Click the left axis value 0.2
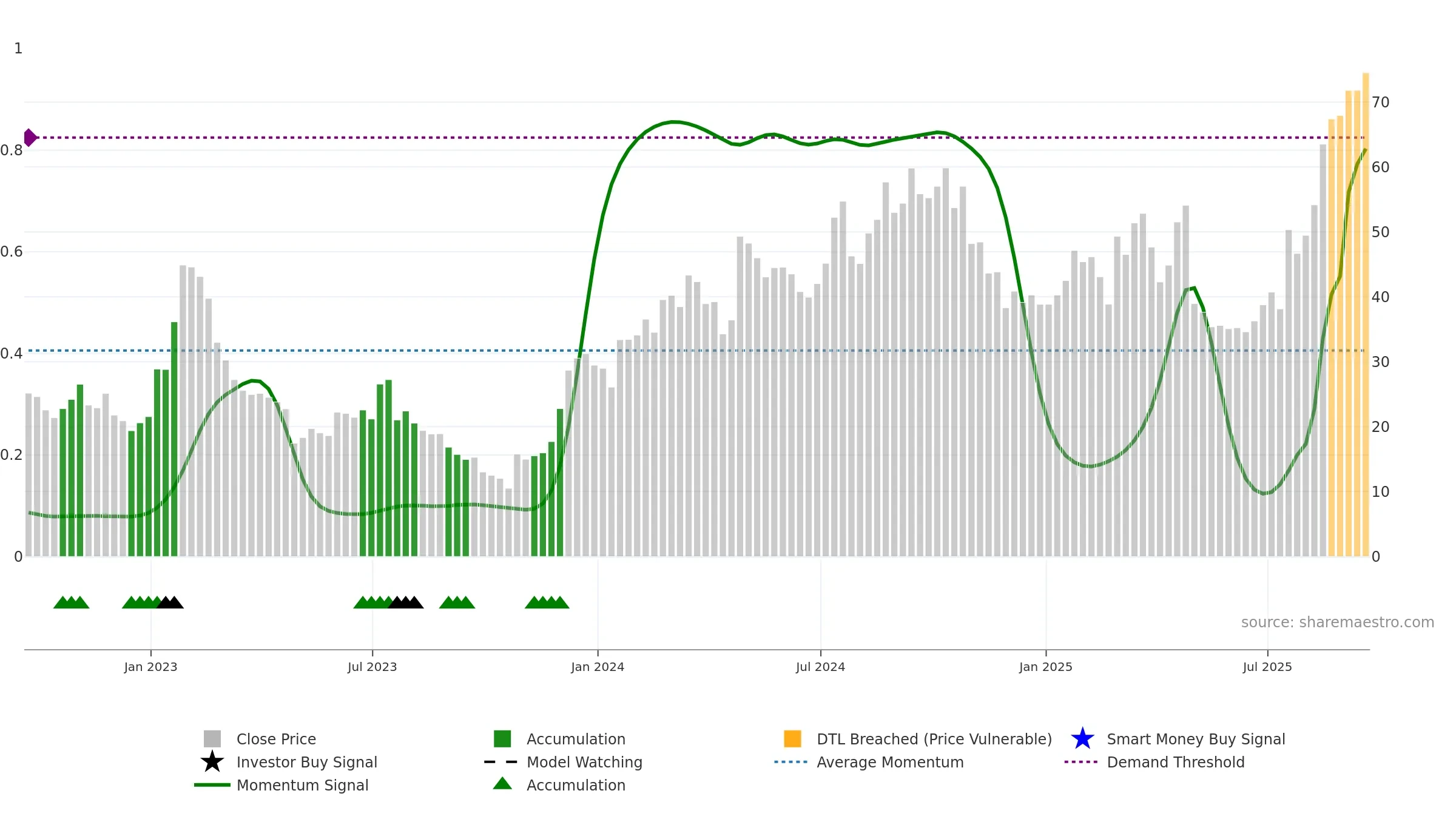Viewport: 1456px width, 819px height. (x=12, y=455)
